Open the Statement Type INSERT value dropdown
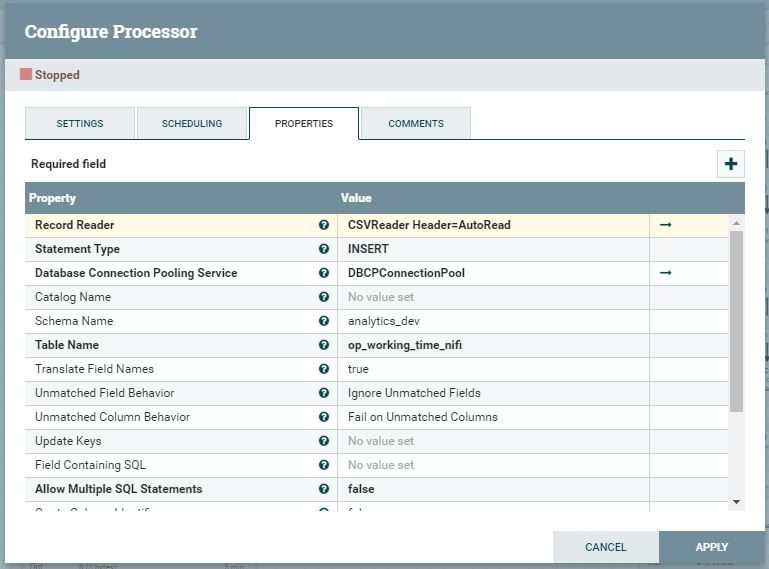769x569 pixels. point(493,249)
